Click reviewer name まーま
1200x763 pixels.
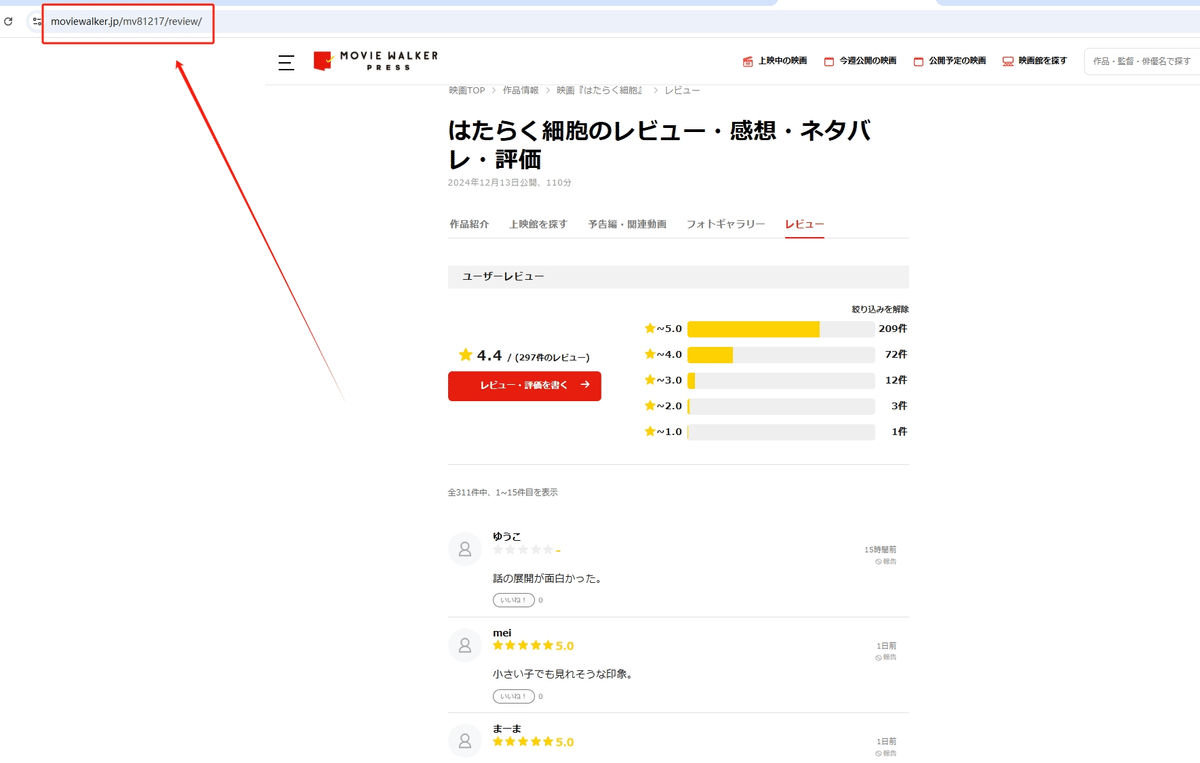click(507, 729)
